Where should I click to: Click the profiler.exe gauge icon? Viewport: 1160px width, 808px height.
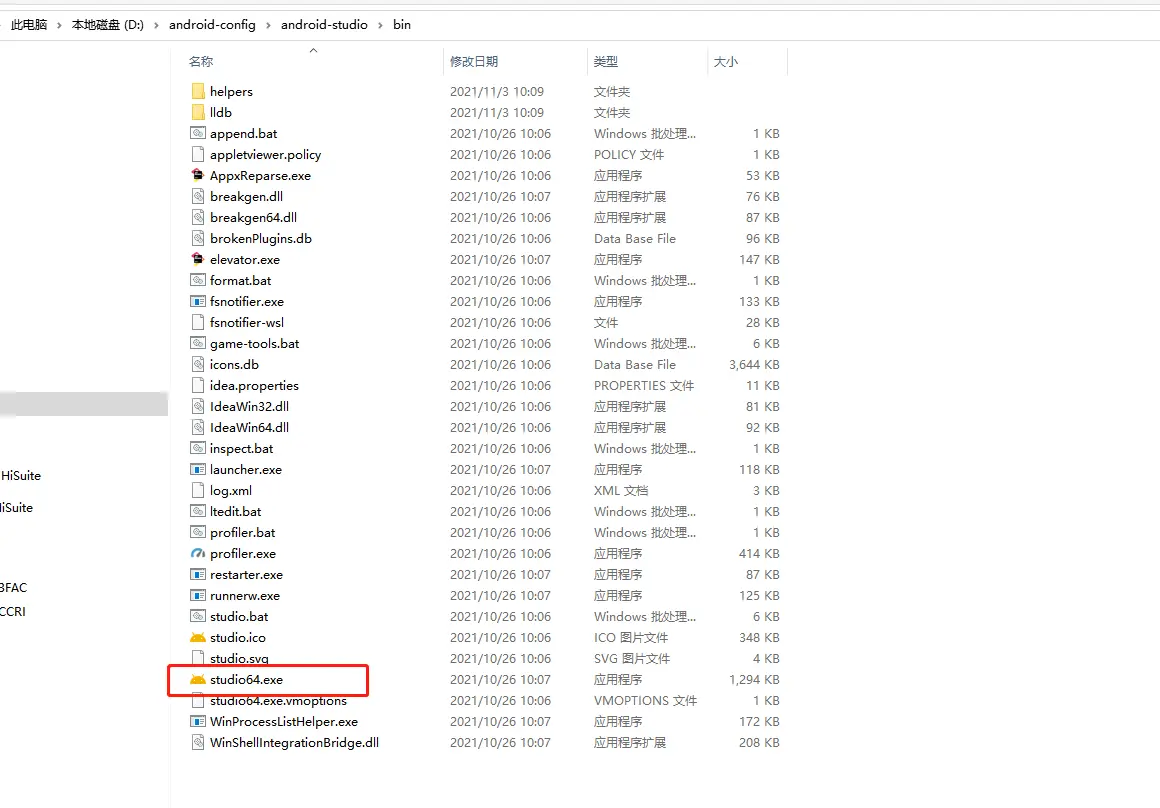click(197, 554)
